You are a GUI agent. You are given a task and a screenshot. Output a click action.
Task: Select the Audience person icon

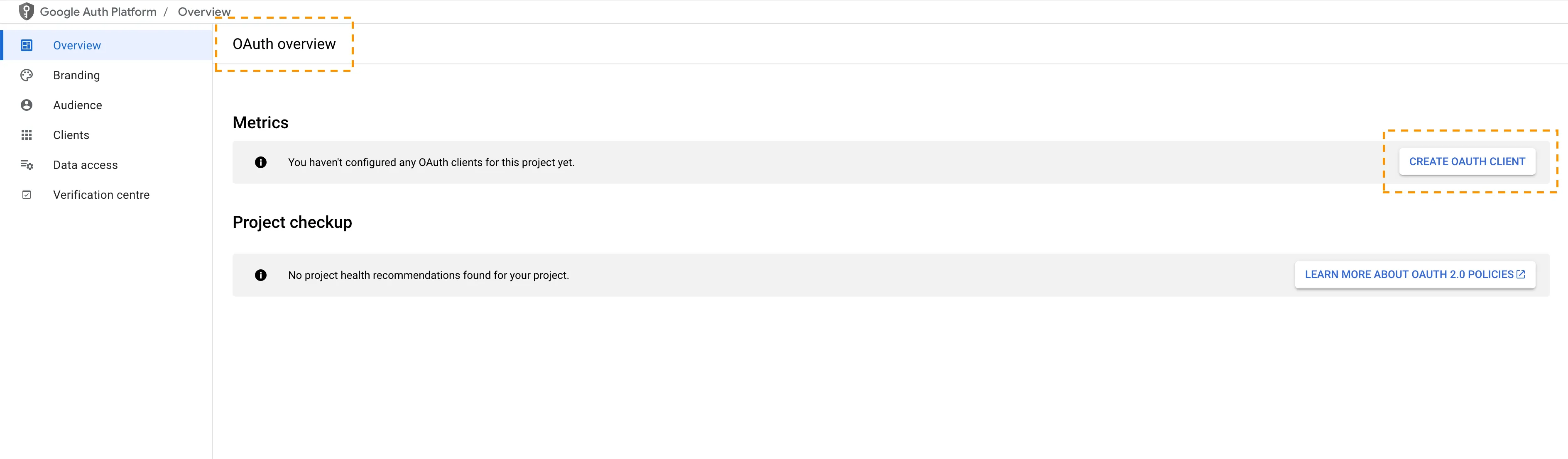pyautogui.click(x=27, y=105)
